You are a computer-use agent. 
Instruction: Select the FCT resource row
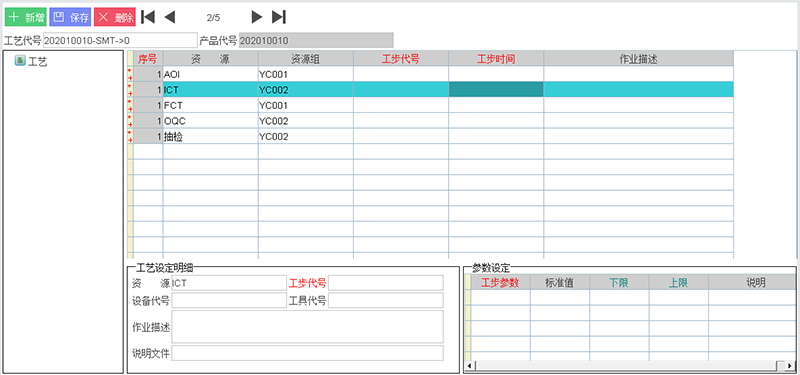point(431,106)
